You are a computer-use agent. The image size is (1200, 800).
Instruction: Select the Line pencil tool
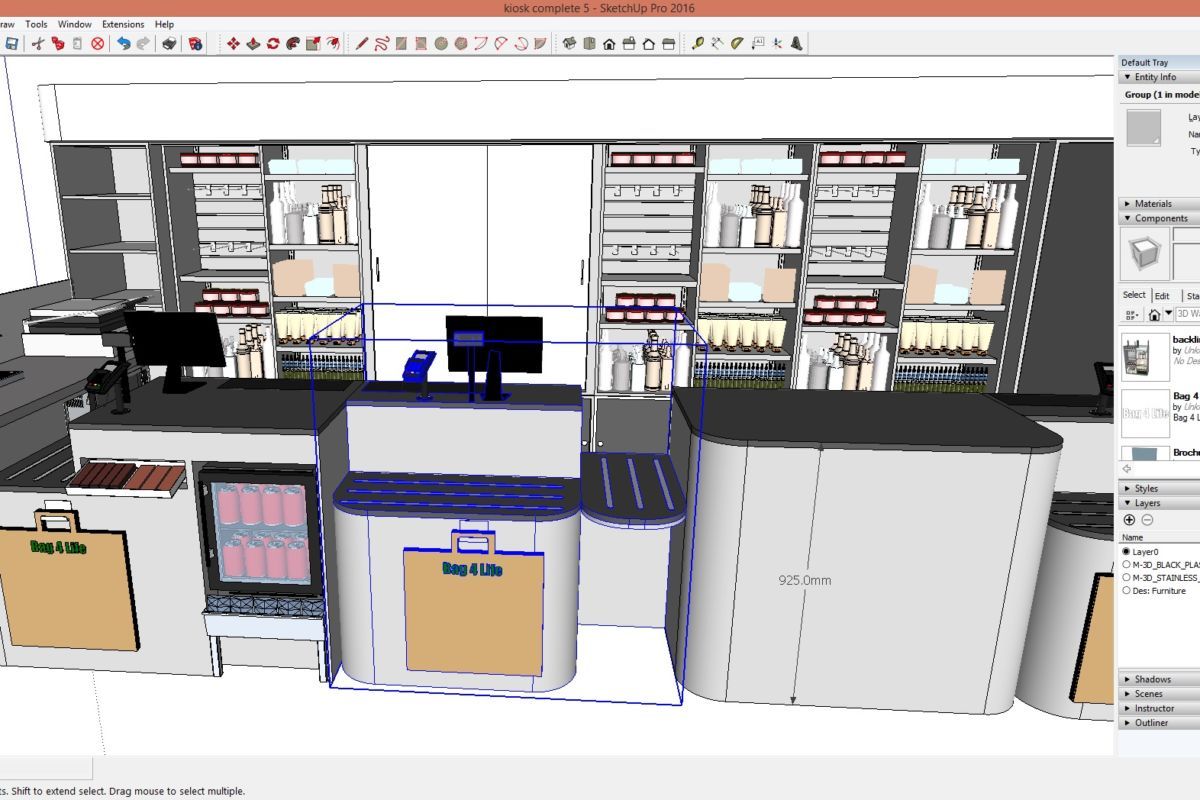coord(362,44)
